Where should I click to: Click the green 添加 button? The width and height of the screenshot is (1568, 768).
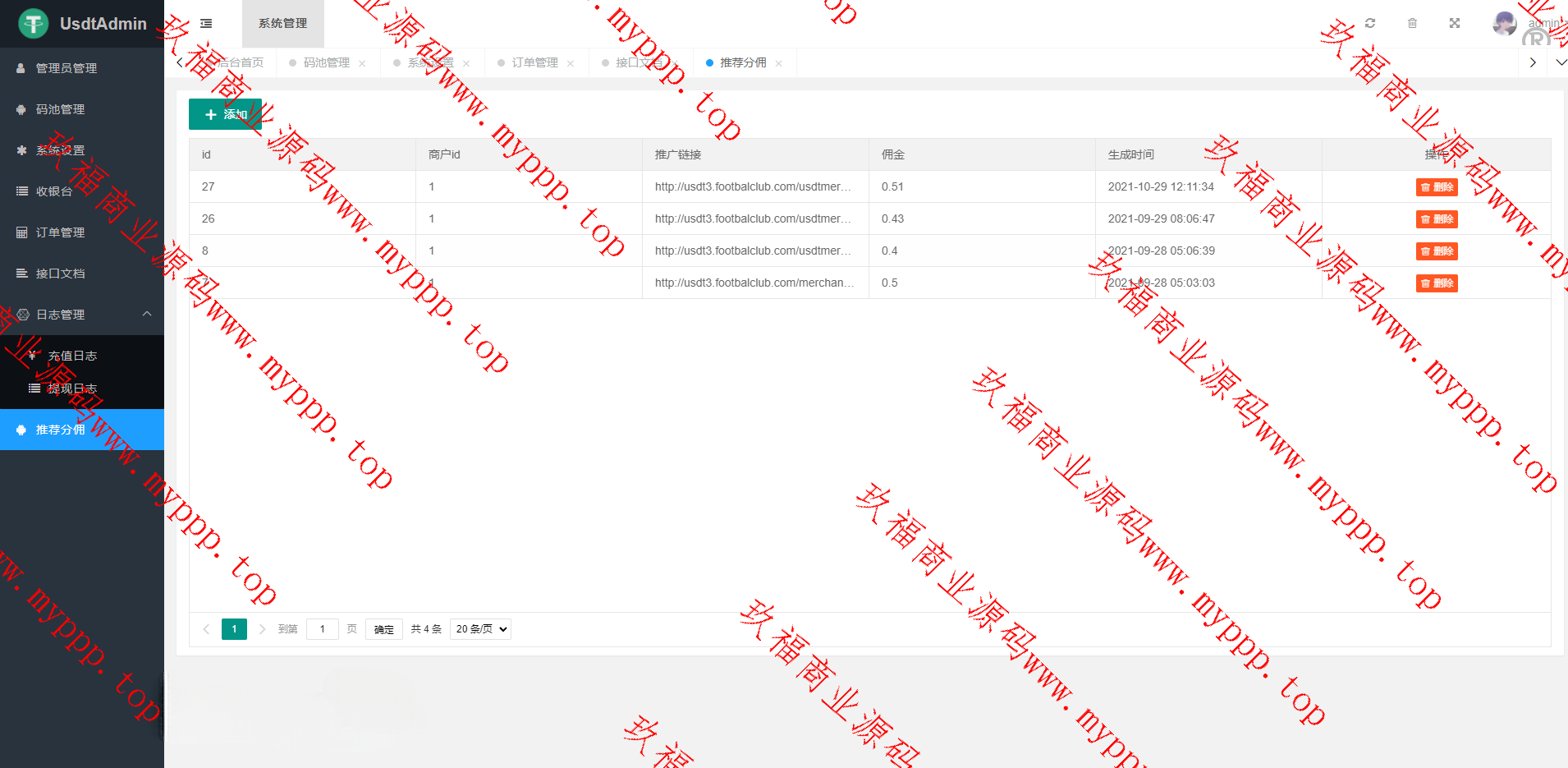pyautogui.click(x=225, y=114)
